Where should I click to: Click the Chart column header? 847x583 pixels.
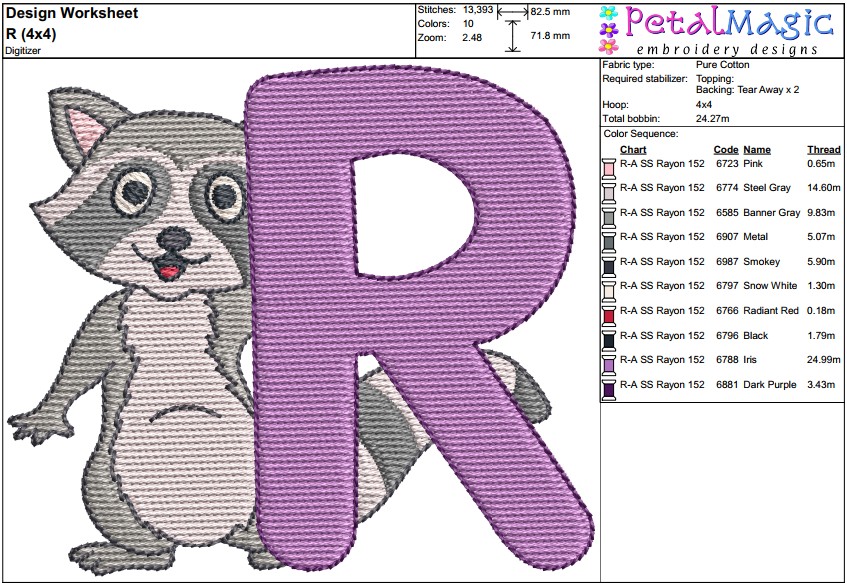click(x=633, y=150)
